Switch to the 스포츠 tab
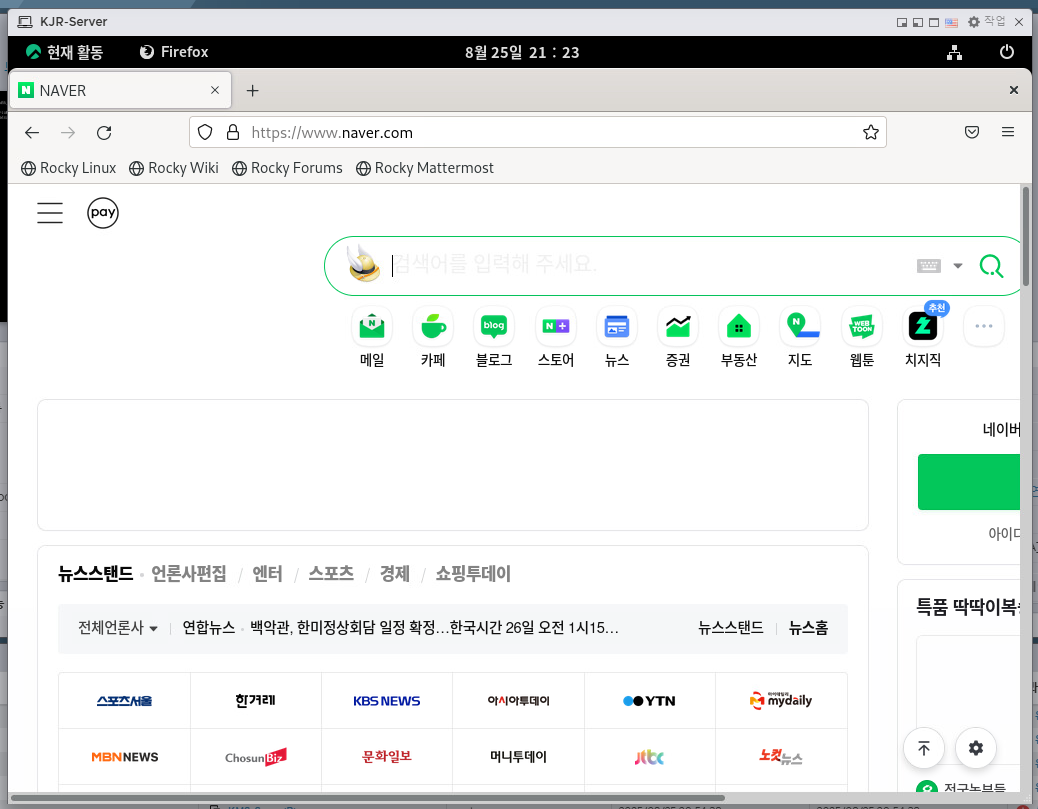Screen dimensions: 1038x809 (x=331, y=573)
